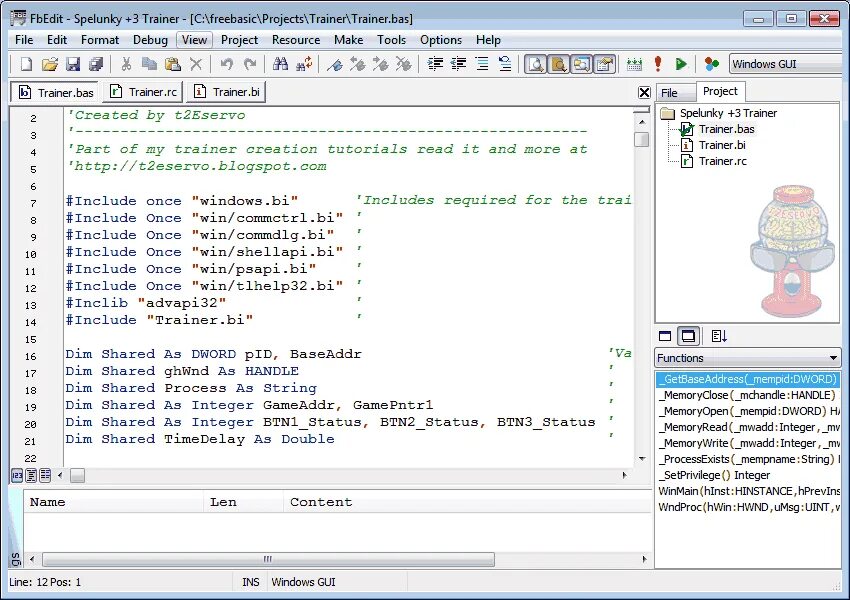Select WinMain function in the list
Image resolution: width=850 pixels, height=600 pixels.
coord(748,491)
